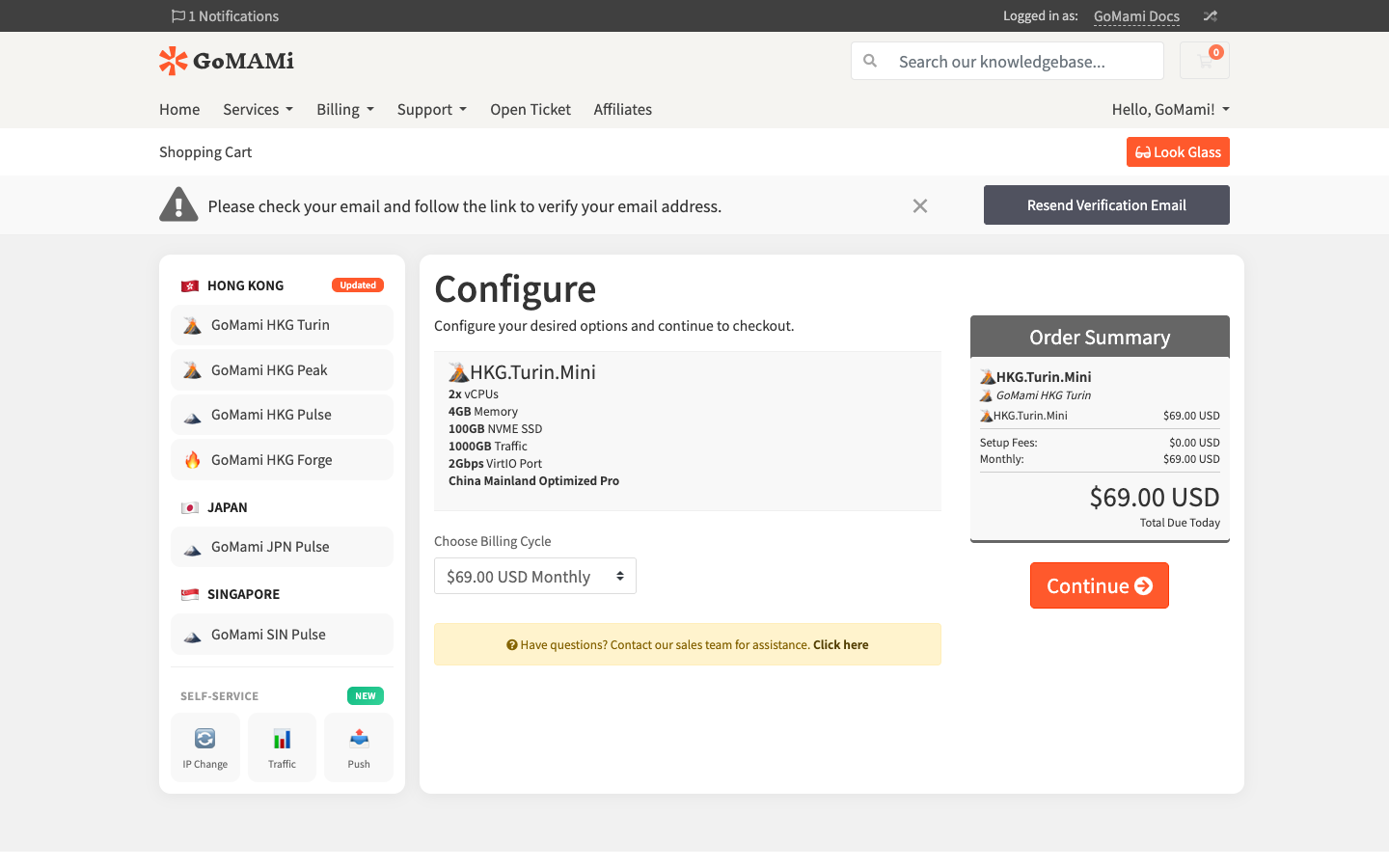
Task: Click Resend Verification Email button
Action: (x=1106, y=204)
